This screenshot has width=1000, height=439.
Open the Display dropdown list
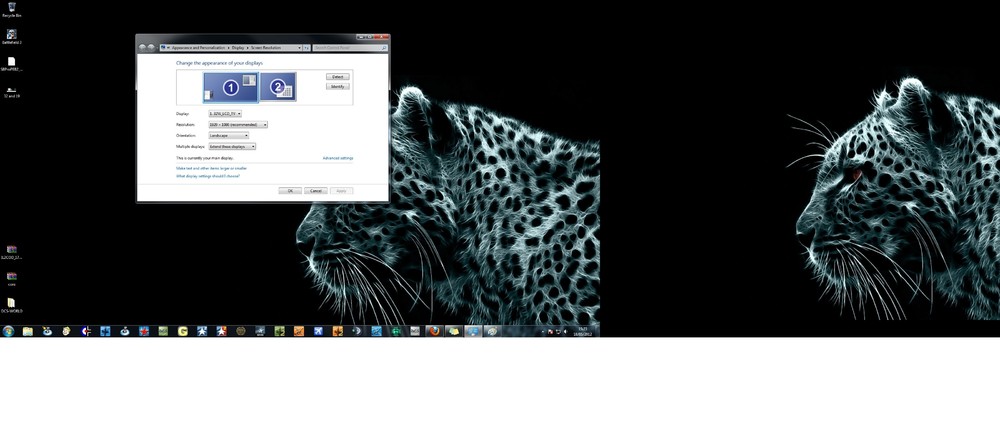(225, 114)
